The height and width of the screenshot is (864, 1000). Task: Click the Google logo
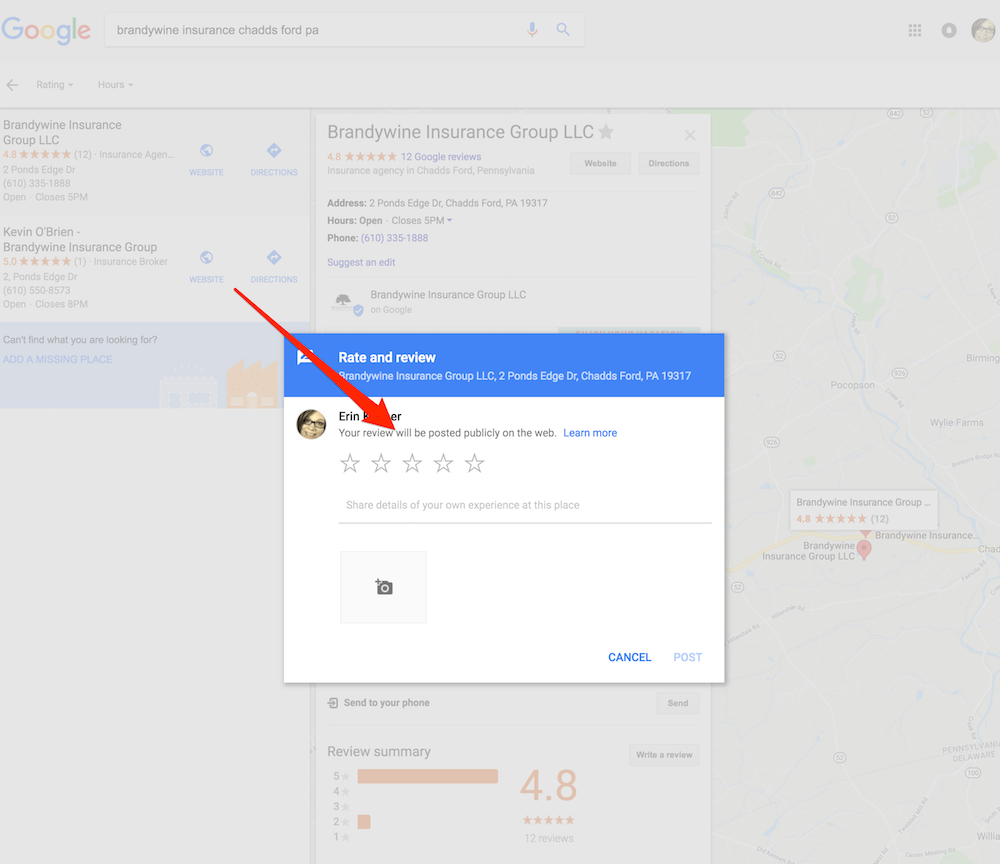coord(46,30)
